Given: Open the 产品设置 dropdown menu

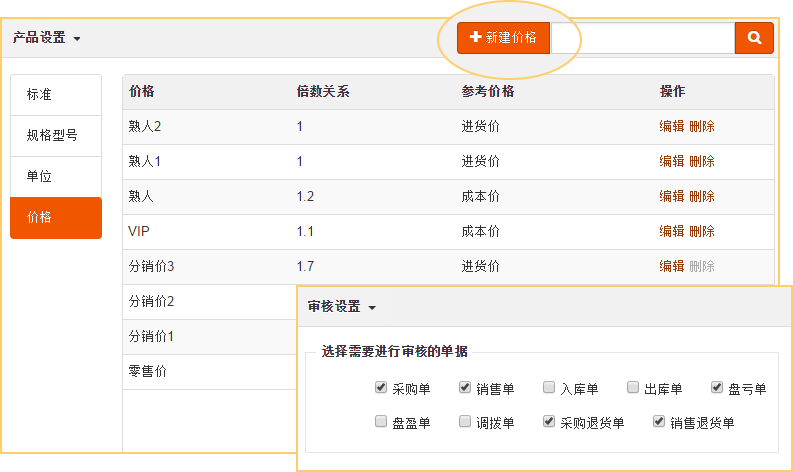Looking at the screenshot, I should 46,38.
